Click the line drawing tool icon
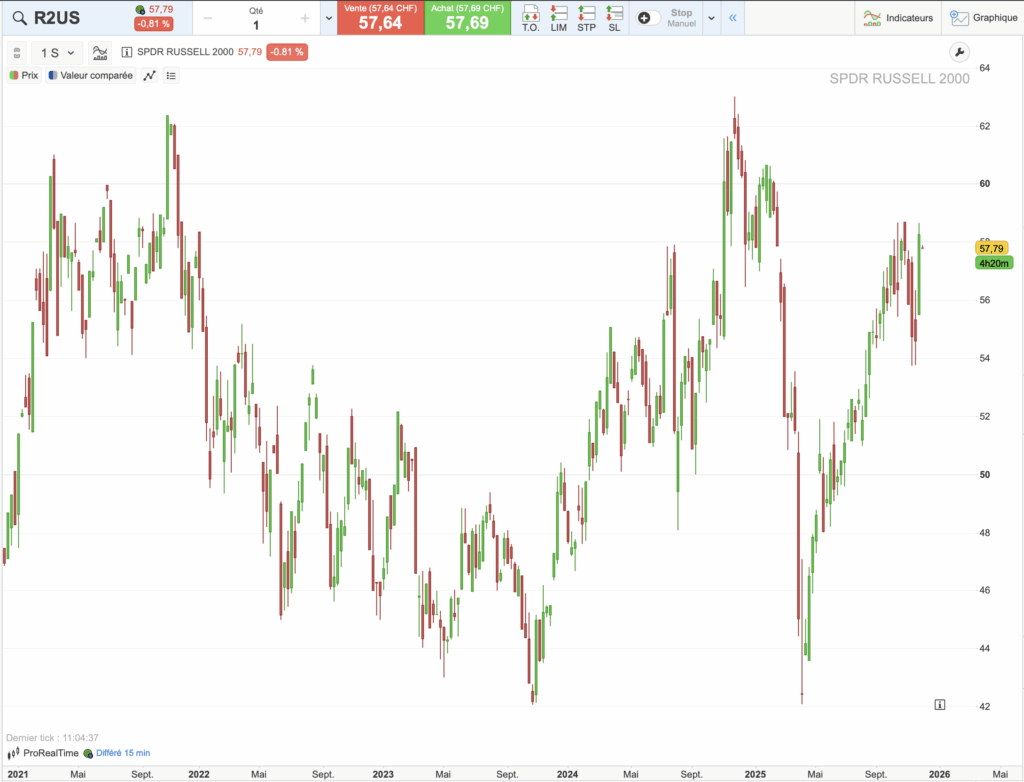 (x=149, y=75)
